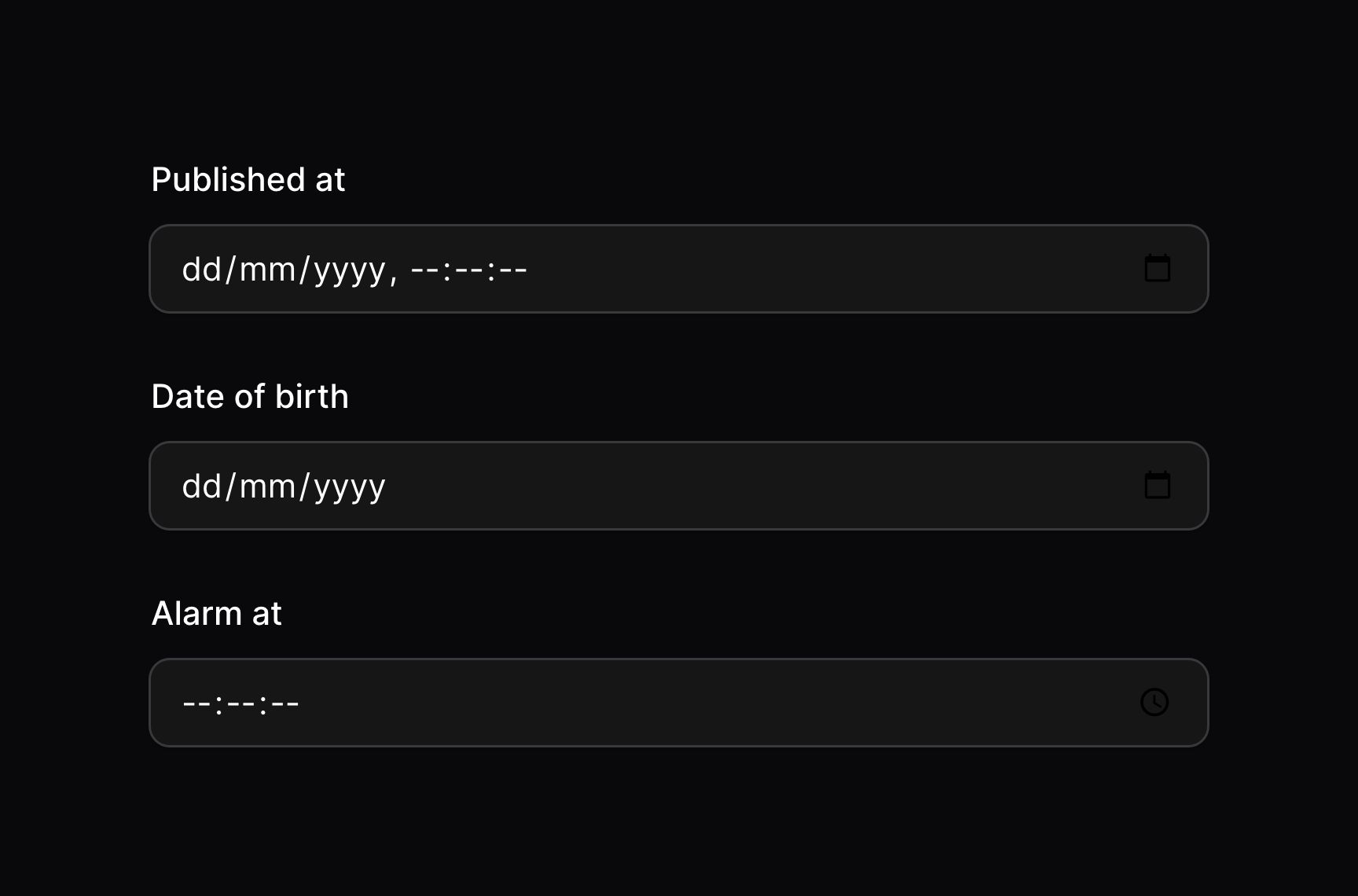Click the Published at label
This screenshot has width=1358, height=896.
coord(248,180)
